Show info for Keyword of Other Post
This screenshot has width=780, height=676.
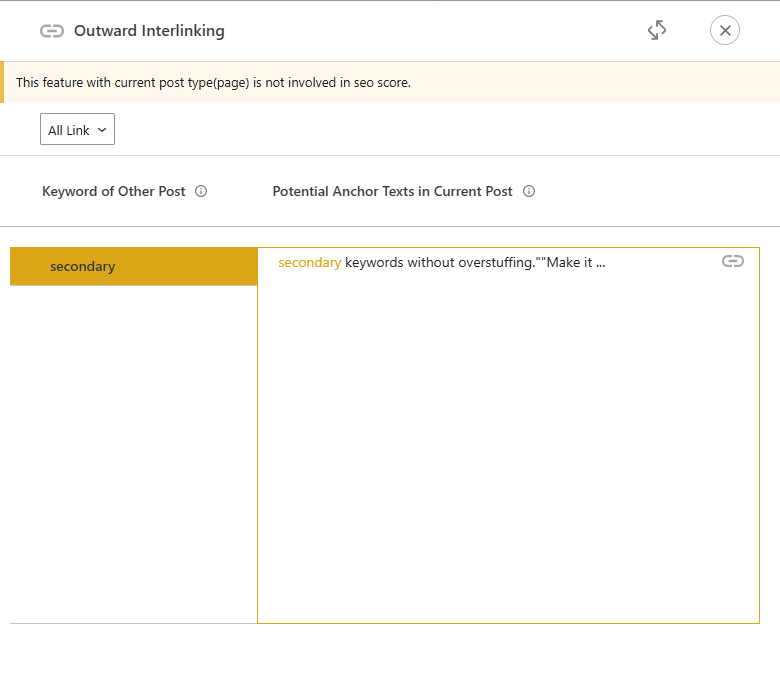point(201,191)
